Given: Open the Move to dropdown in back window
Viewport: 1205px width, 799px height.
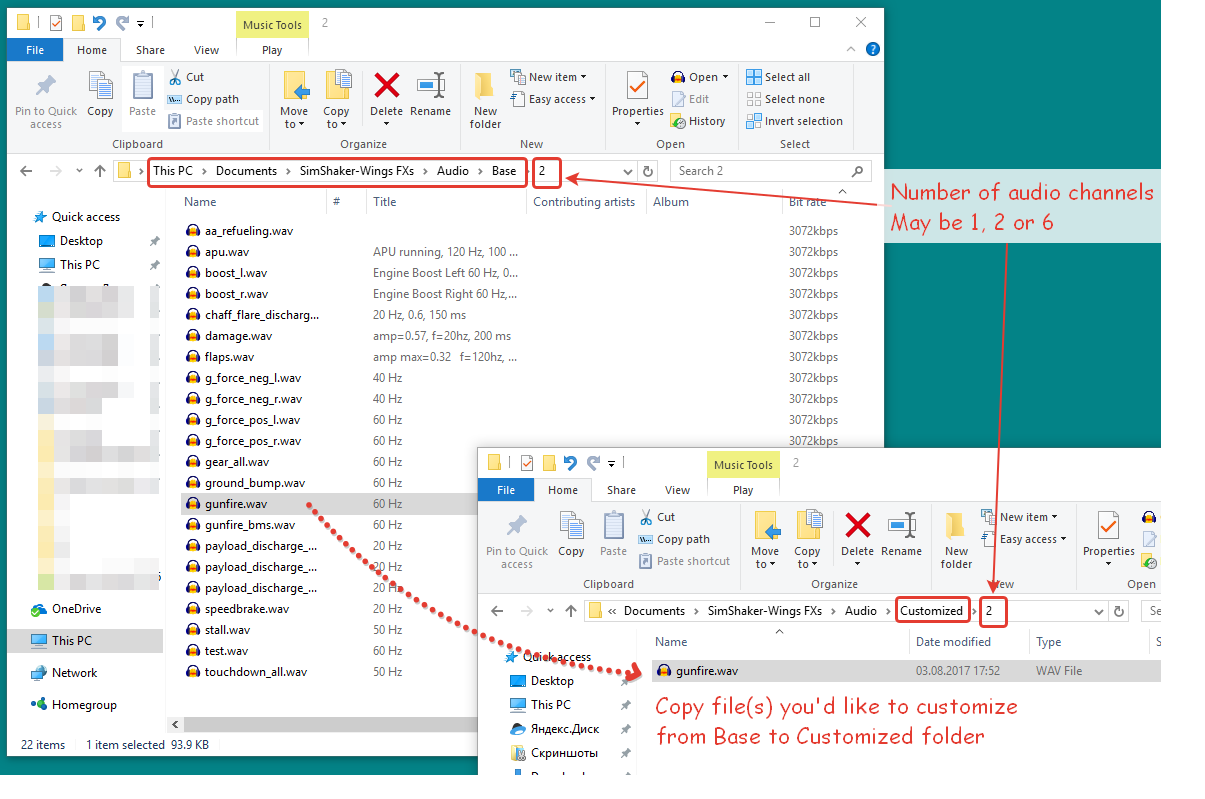Looking at the screenshot, I should click(294, 118).
